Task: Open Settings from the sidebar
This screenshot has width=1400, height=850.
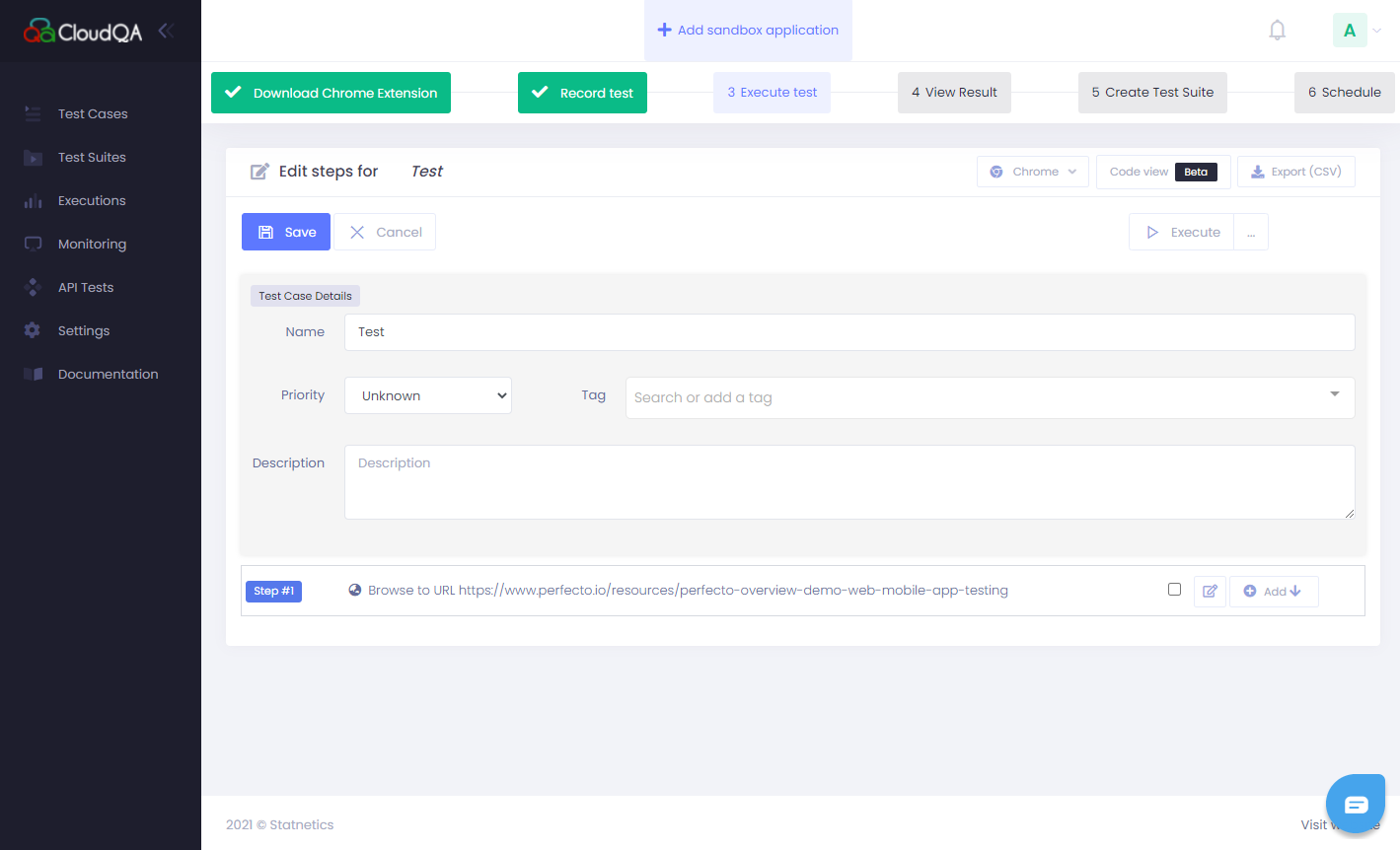Action: pos(84,330)
